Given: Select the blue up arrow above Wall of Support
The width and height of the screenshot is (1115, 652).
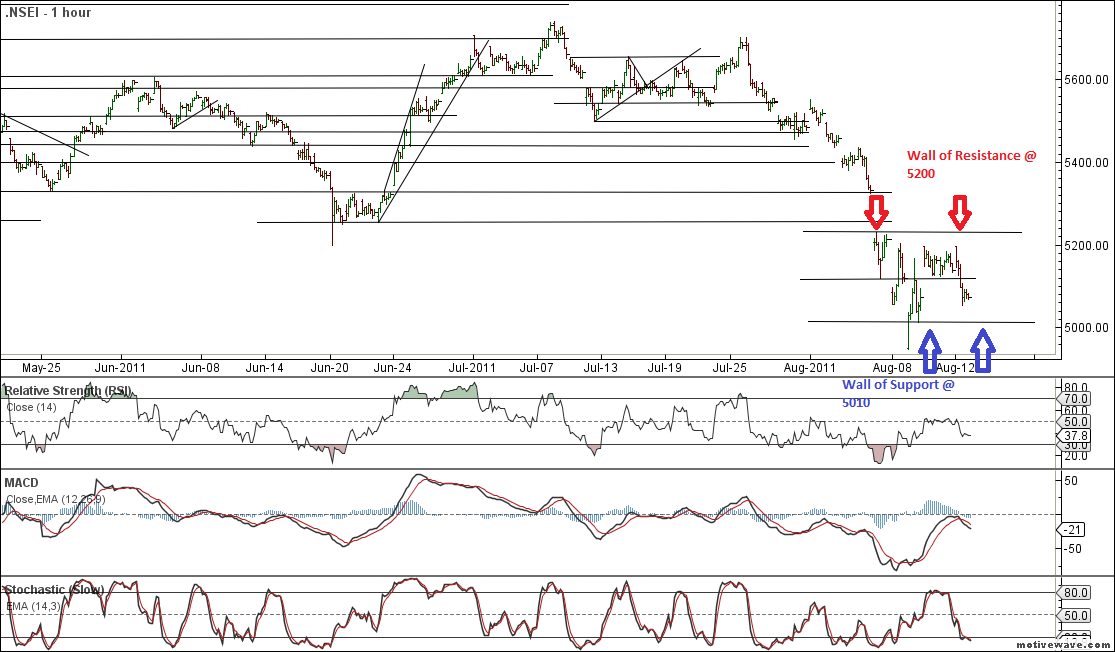Looking at the screenshot, I should (930, 351).
